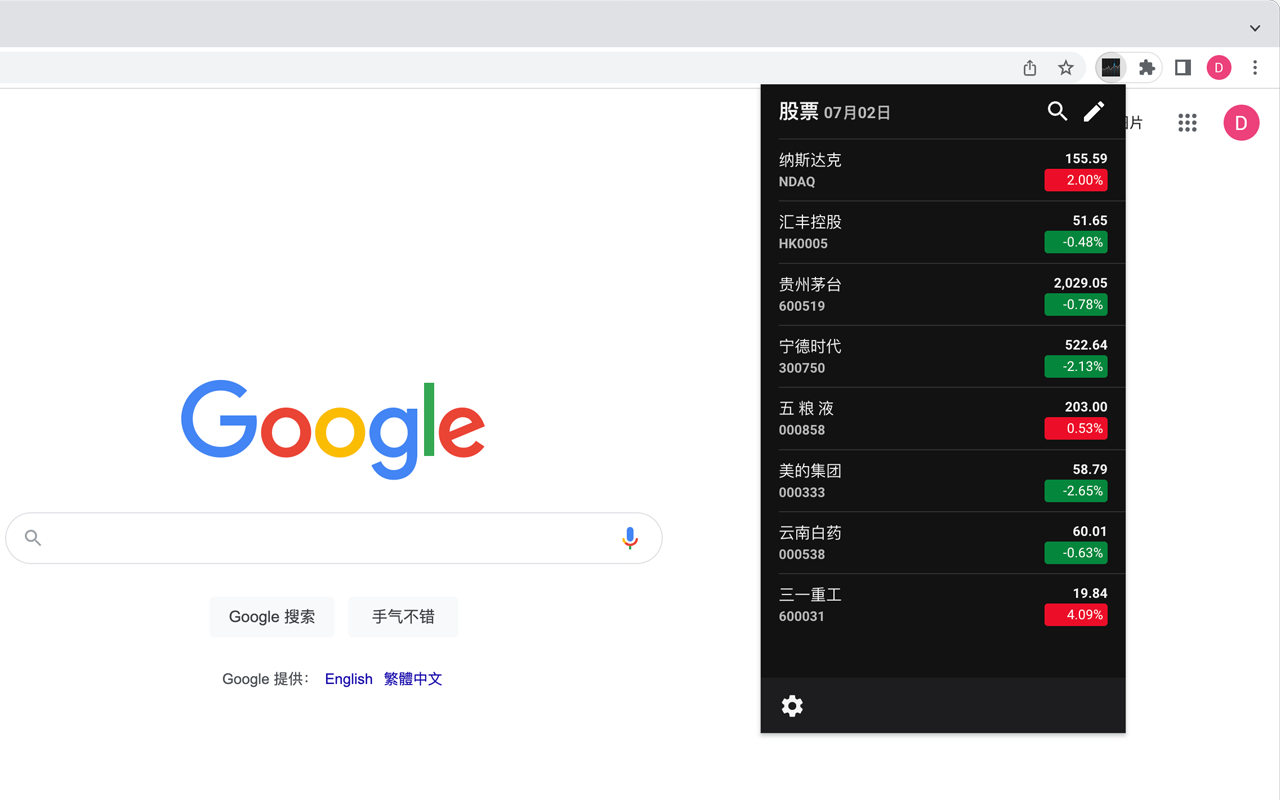The width and height of the screenshot is (1280, 800).
Task: Click the date 07月02日 in header
Action: click(x=857, y=113)
